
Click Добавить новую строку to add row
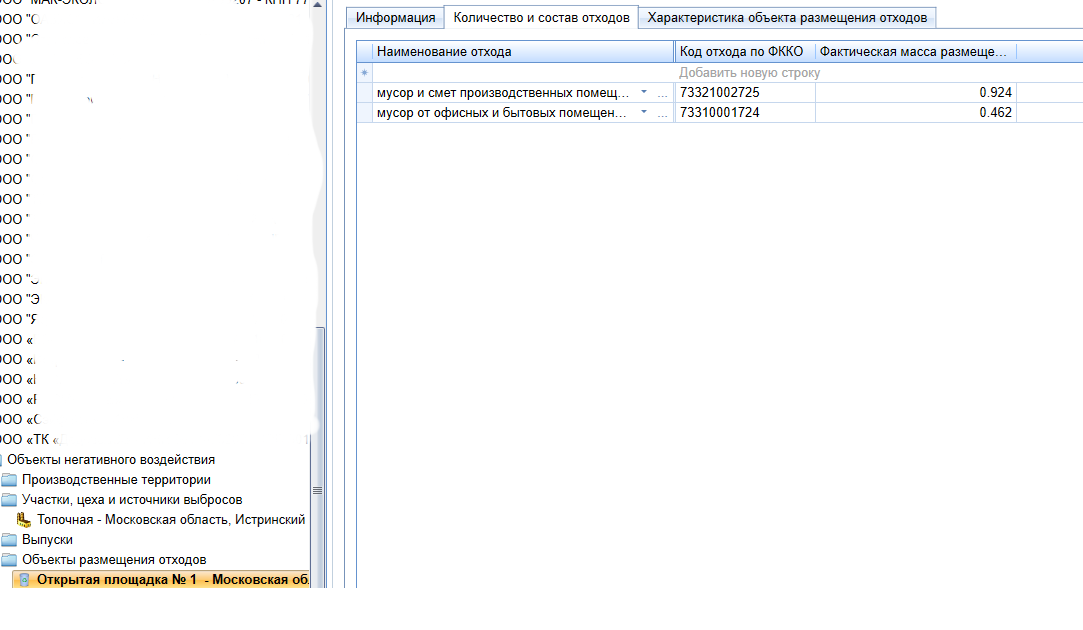tap(749, 73)
